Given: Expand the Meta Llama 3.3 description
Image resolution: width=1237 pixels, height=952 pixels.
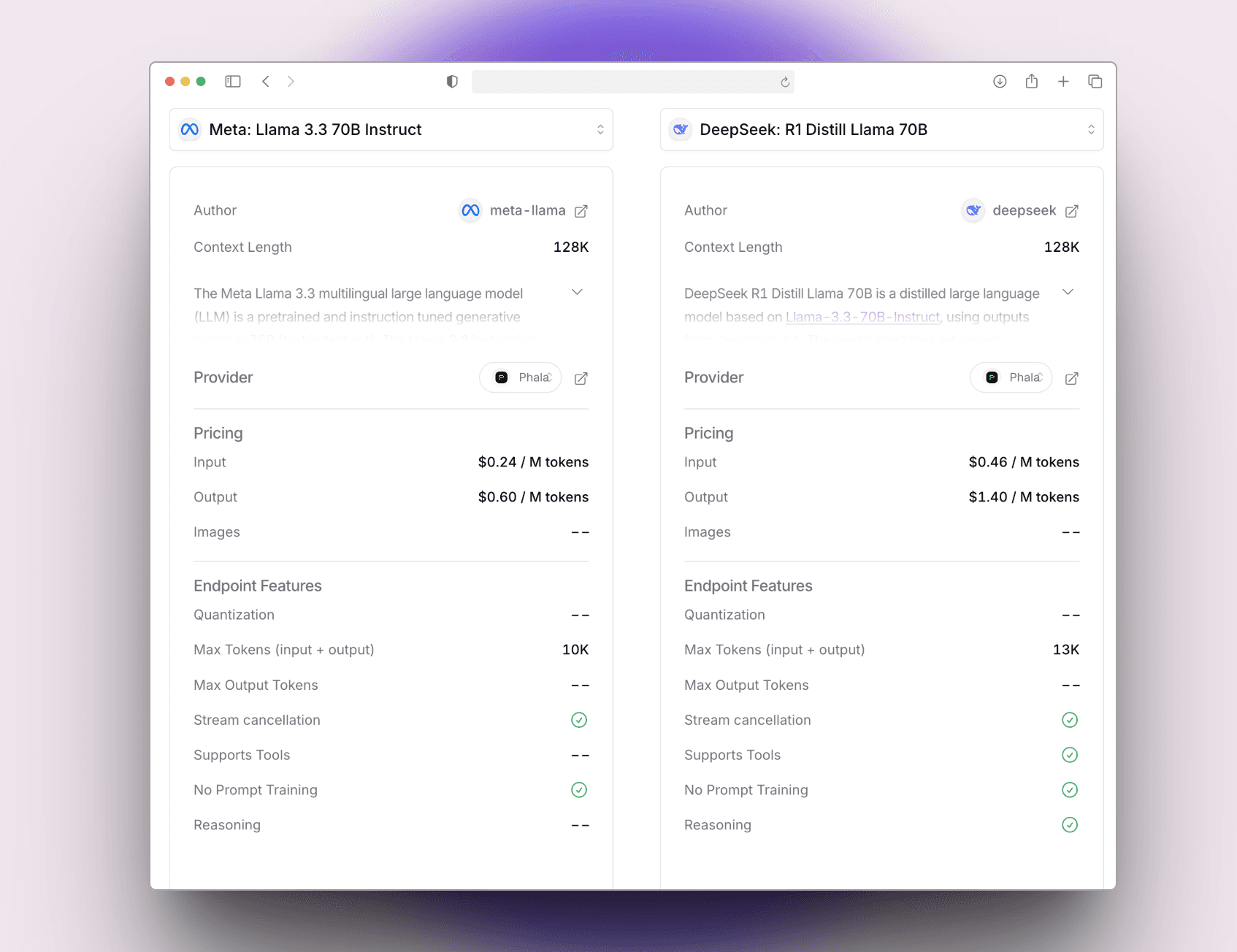Looking at the screenshot, I should tap(577, 293).
